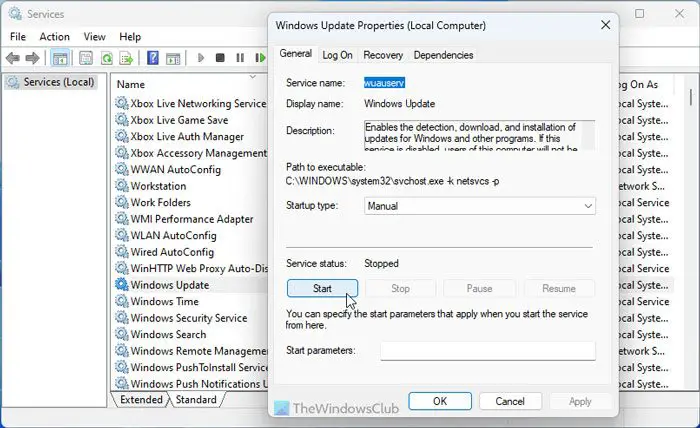Click gear icon beside WLAN AutoConfig
The image size is (700, 428).
pos(122,235)
